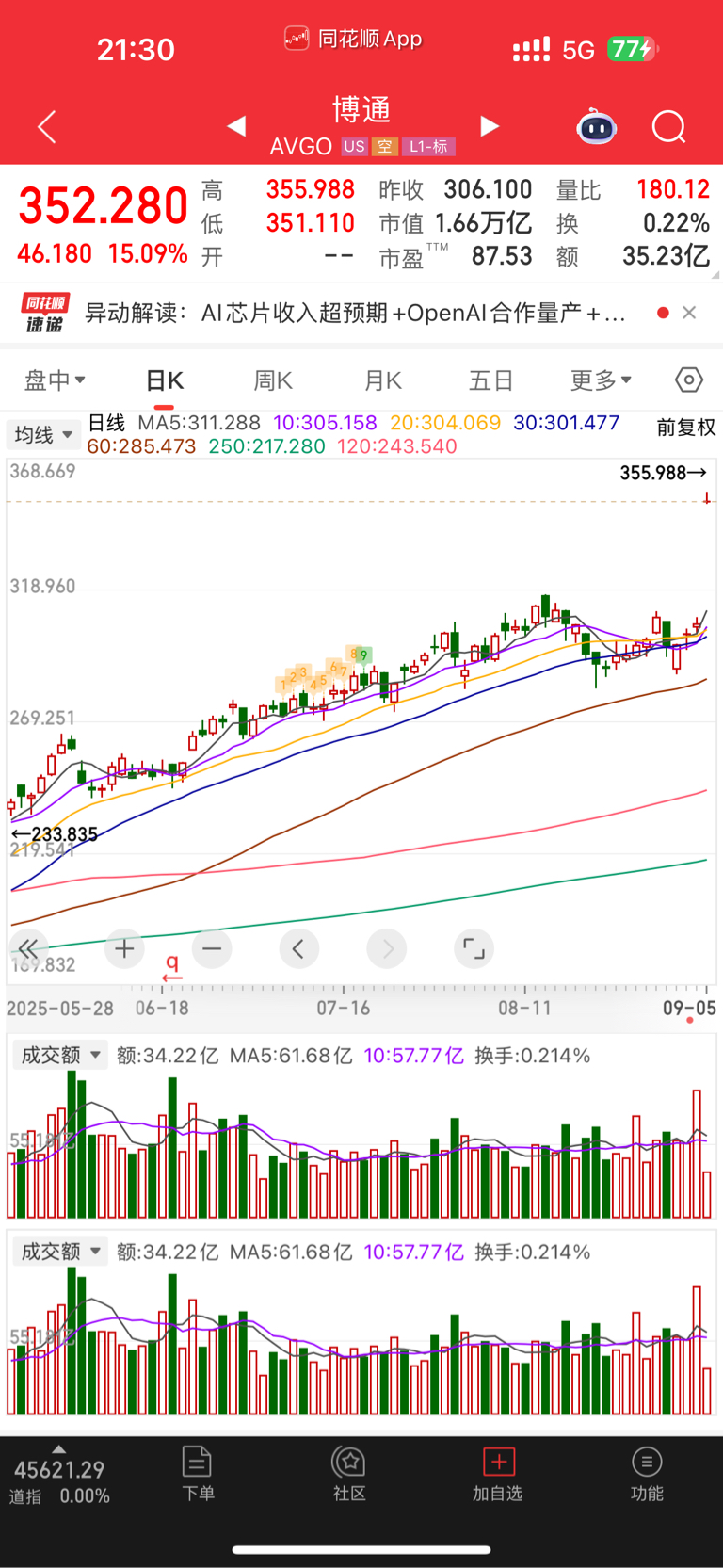
Task: Tap the US market tag
Action: pyautogui.click(x=354, y=146)
